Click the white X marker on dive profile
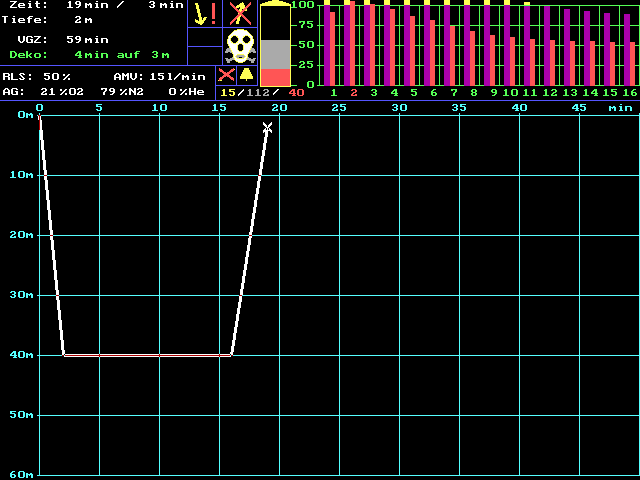The image size is (640, 480). [x=267, y=127]
